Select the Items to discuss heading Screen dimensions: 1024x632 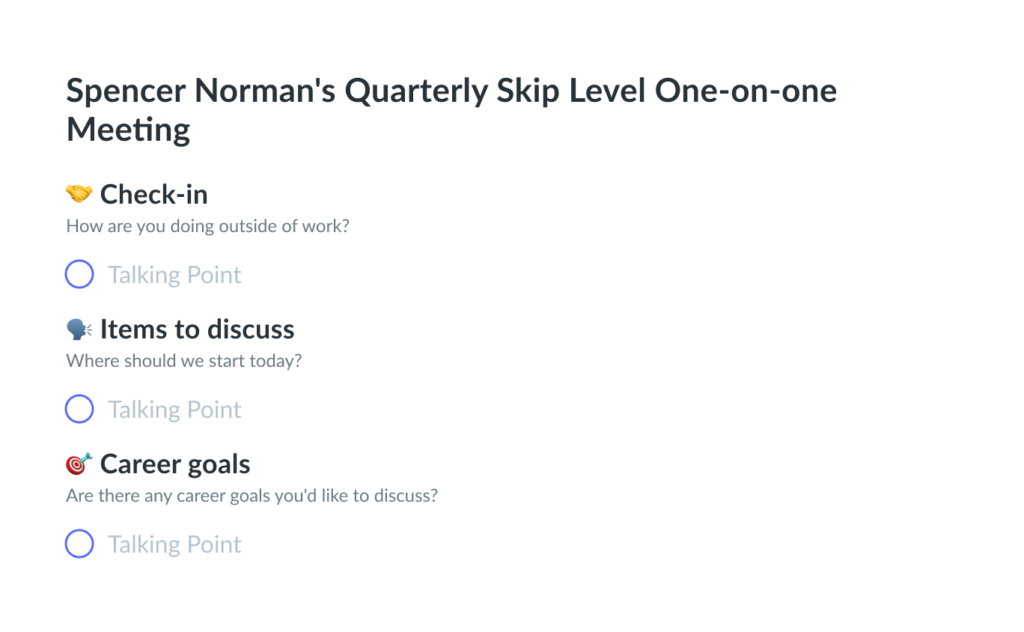click(197, 329)
